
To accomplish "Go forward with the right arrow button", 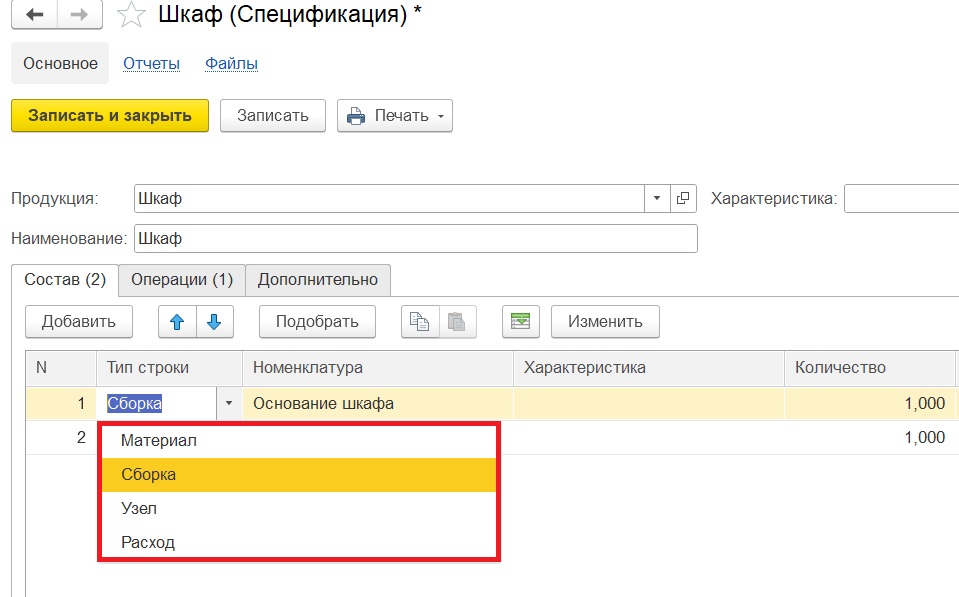I will [x=80, y=14].
